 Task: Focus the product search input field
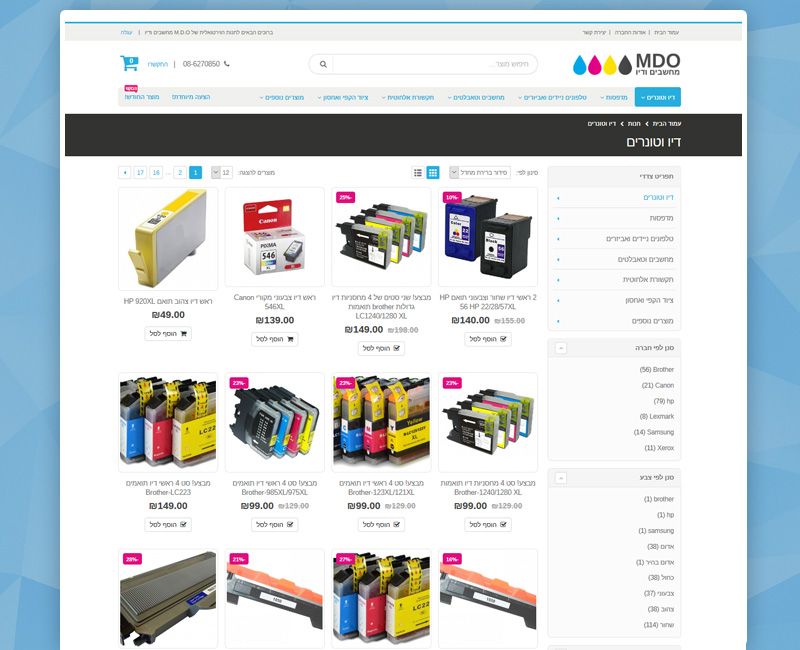tap(435, 64)
